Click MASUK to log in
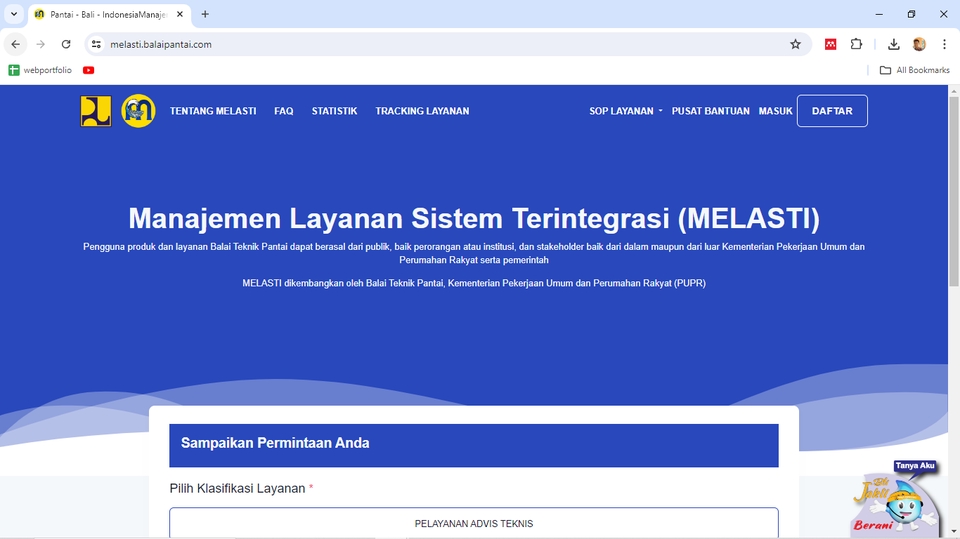Screen dimensions: 960x539 coord(775,111)
